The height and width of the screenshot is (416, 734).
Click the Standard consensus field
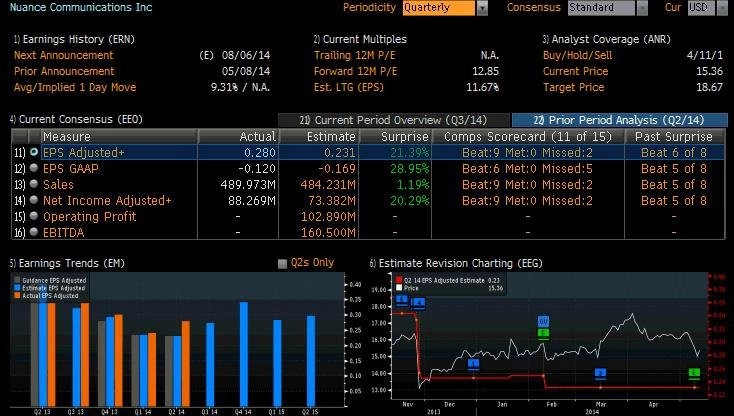tap(602, 7)
